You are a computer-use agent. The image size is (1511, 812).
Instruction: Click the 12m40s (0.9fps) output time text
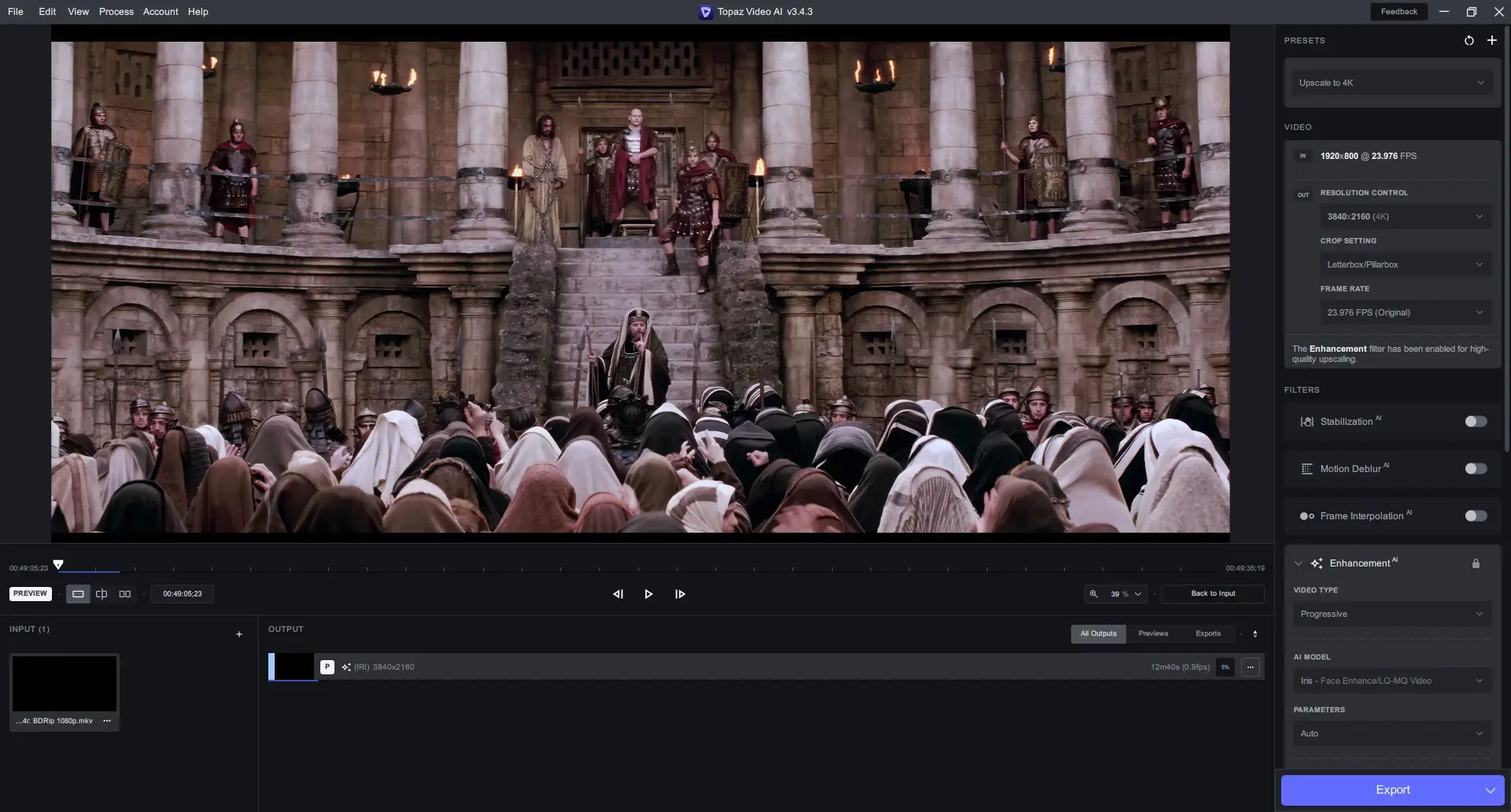[x=1180, y=667]
